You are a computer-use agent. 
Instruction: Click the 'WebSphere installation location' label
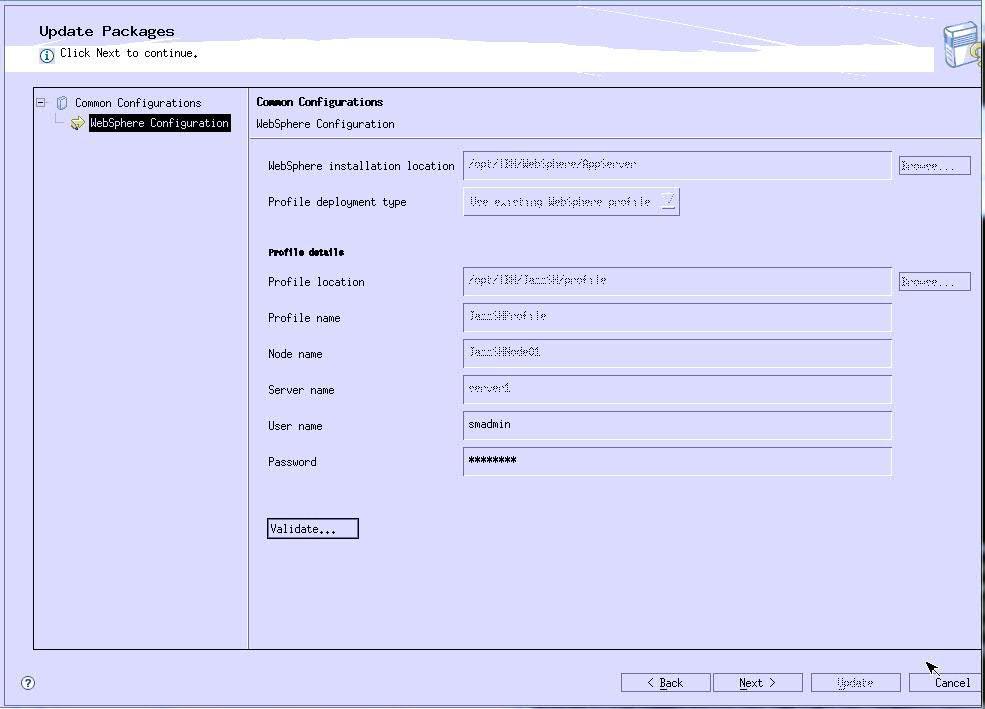[x=361, y=166]
